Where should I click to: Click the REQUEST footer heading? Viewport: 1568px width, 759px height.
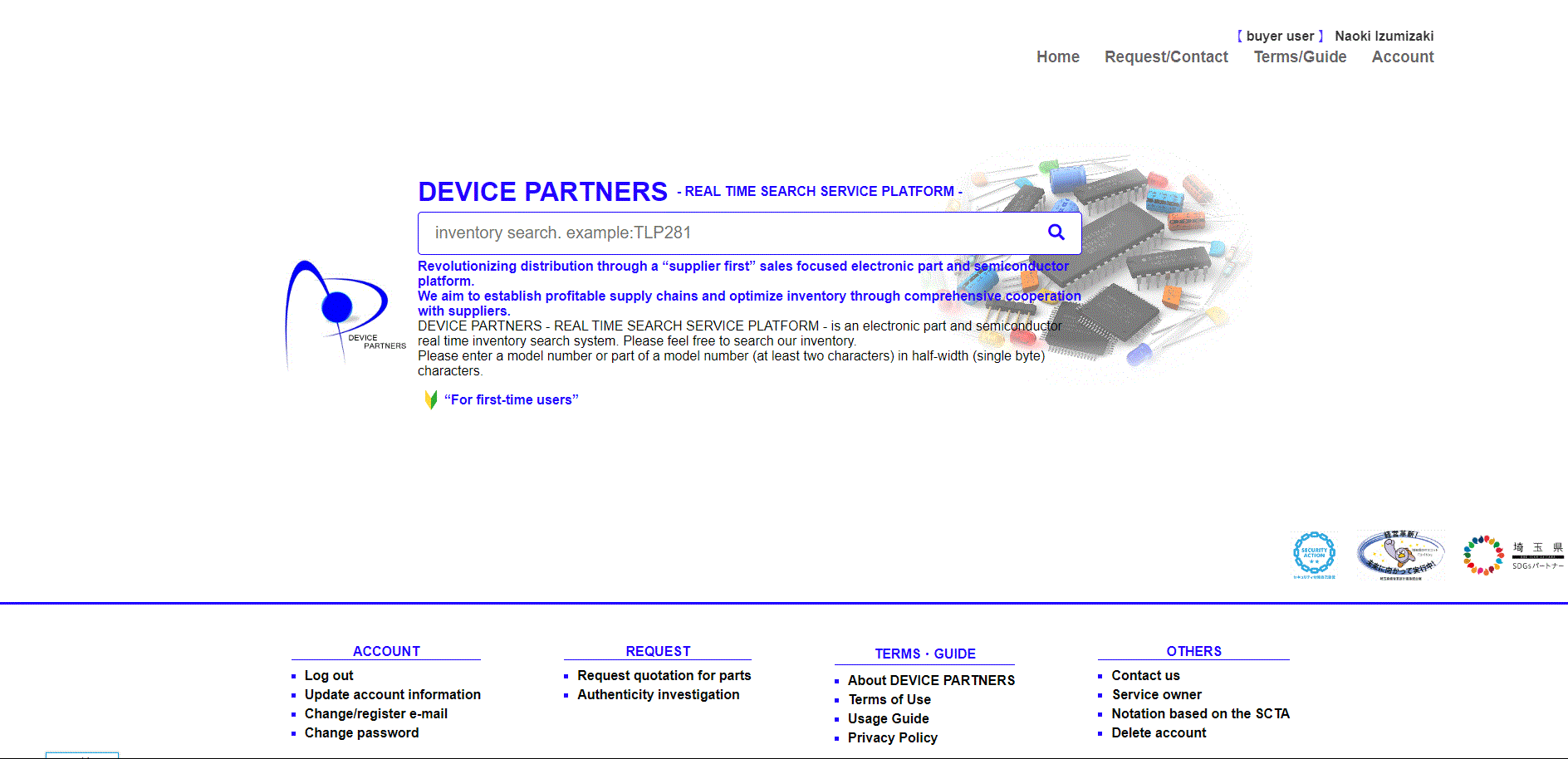(658, 651)
